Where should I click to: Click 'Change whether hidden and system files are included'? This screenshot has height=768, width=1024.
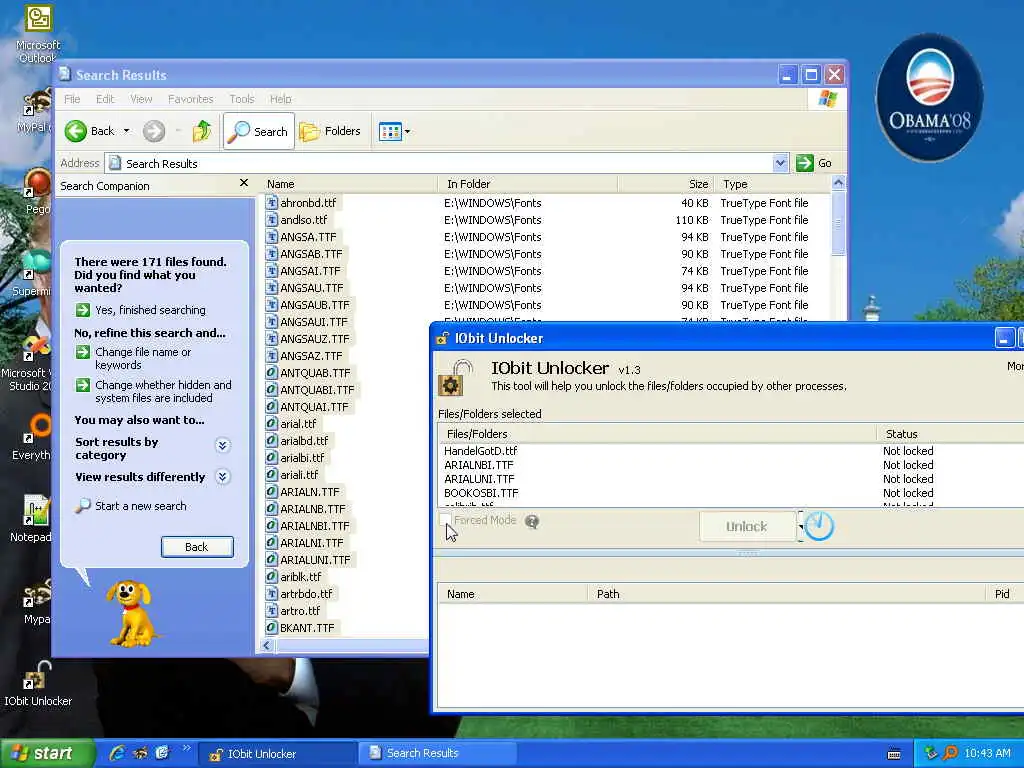(x=163, y=391)
